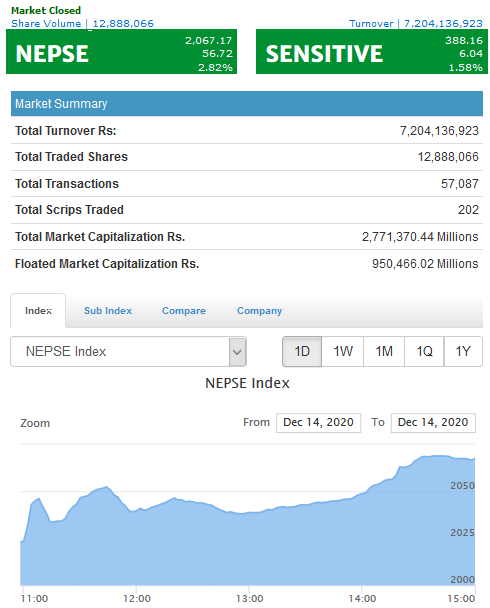Open the NEPSE Index dropdown
The height and width of the screenshot is (608, 490).
click(x=128, y=351)
